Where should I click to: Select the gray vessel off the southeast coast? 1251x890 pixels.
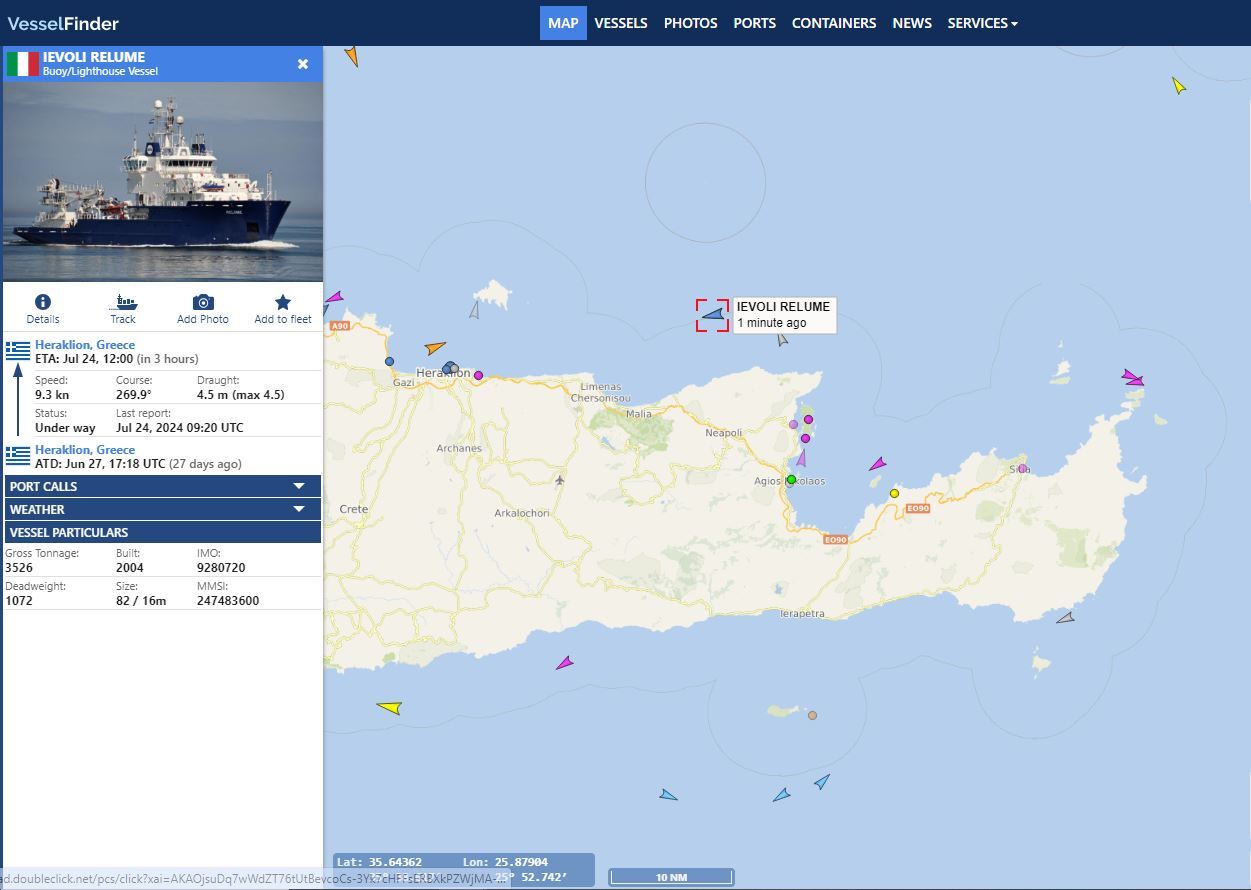click(x=1066, y=618)
